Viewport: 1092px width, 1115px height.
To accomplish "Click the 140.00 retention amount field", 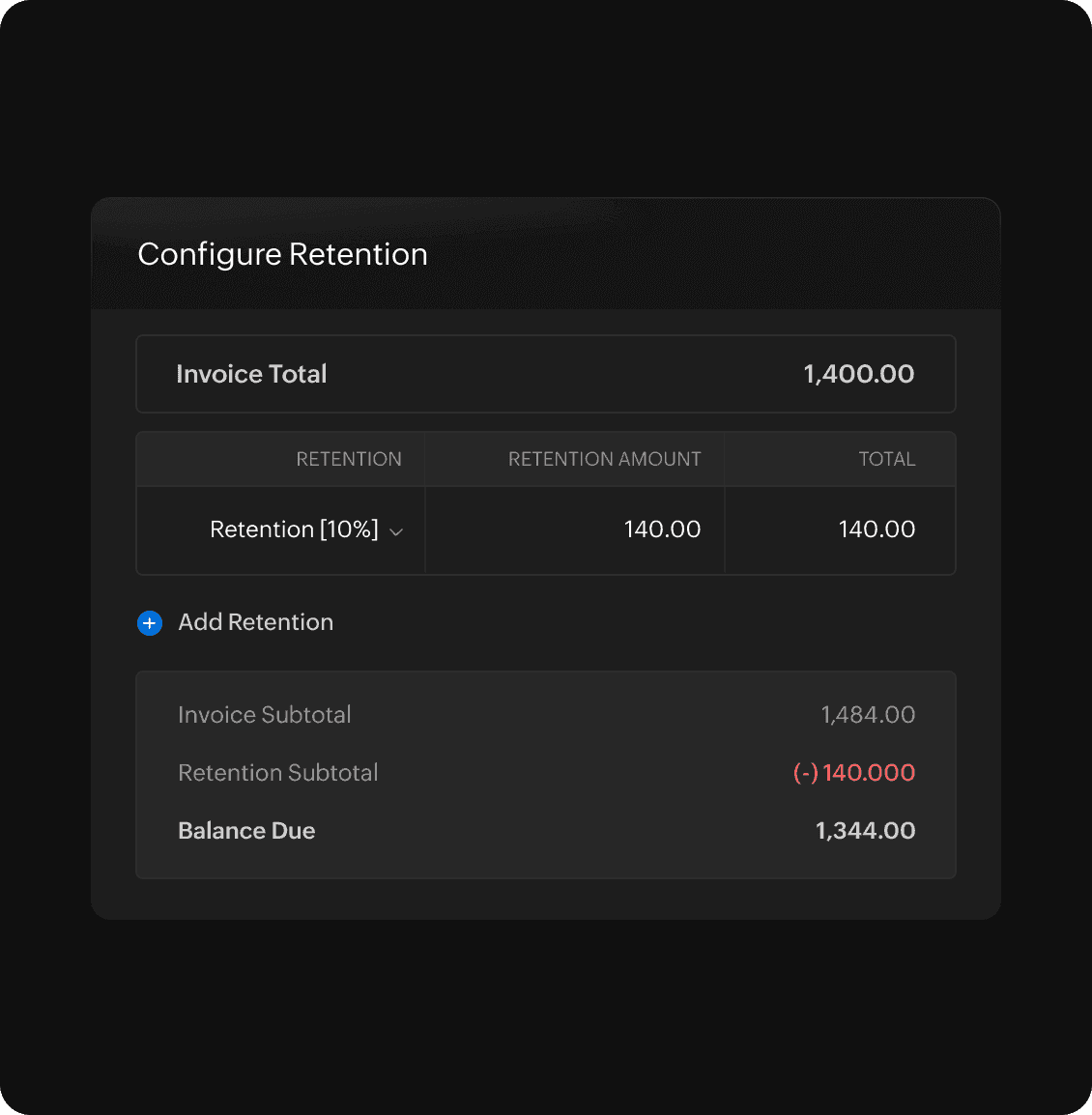I will coord(662,529).
